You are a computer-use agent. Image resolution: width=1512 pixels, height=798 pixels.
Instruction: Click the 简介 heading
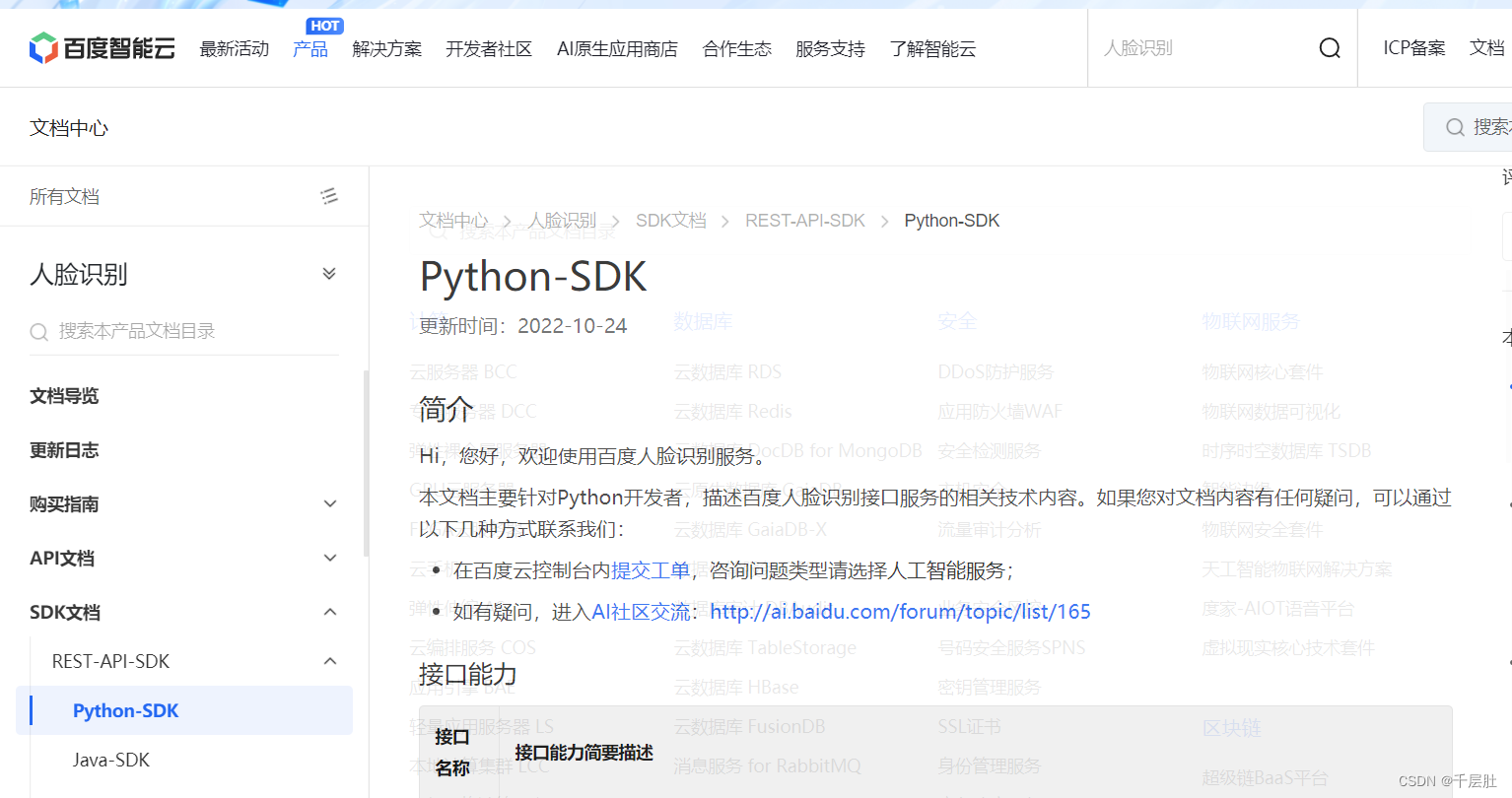447,409
